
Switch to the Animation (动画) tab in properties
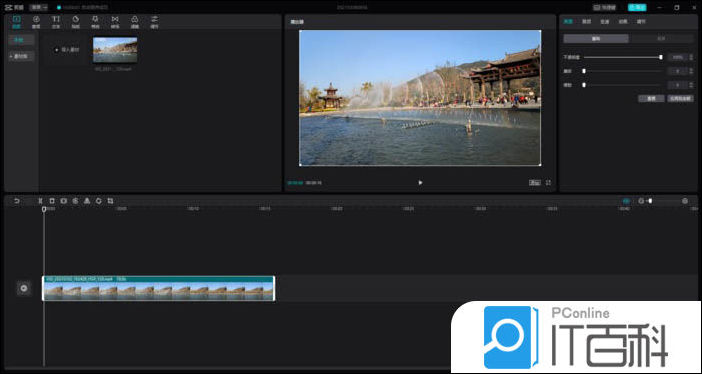623,21
